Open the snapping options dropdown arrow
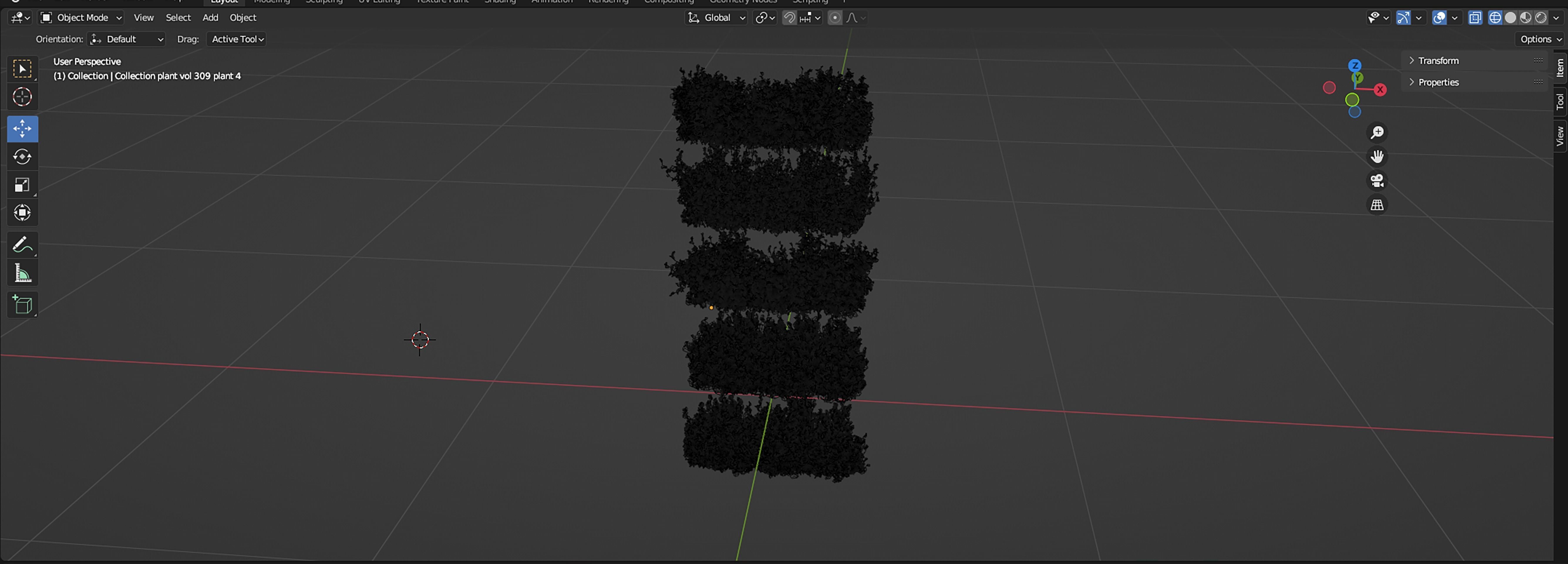The width and height of the screenshot is (1568, 564). click(811, 18)
